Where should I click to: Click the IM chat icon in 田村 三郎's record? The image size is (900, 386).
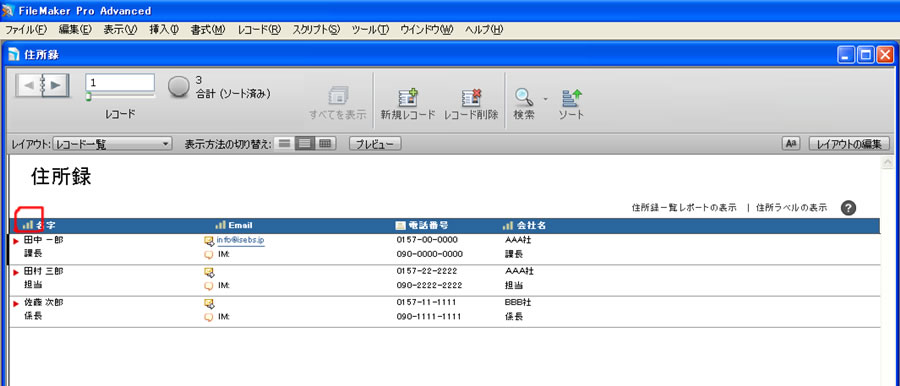coord(209,285)
